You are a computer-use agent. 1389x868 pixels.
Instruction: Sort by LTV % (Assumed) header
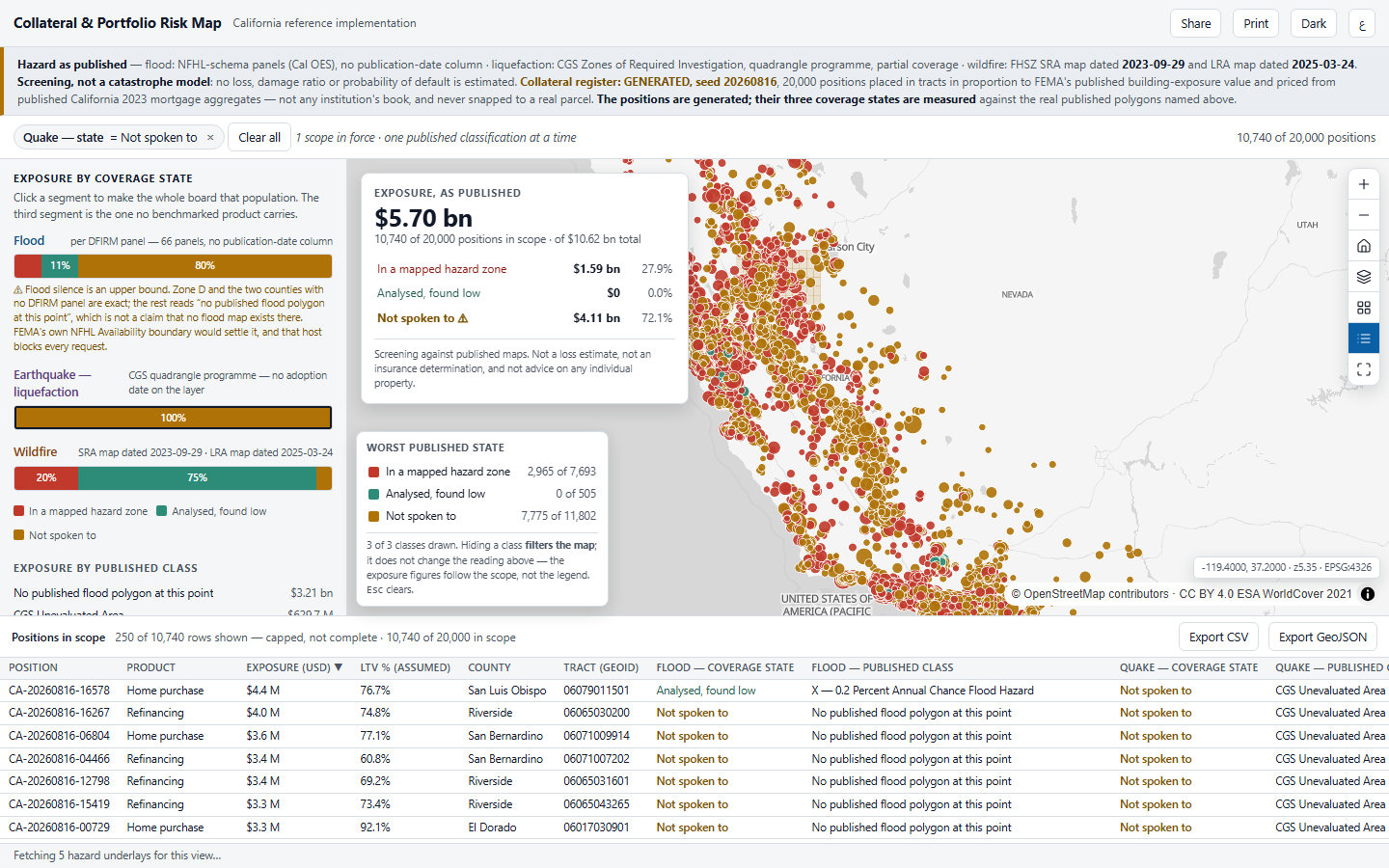tap(405, 667)
